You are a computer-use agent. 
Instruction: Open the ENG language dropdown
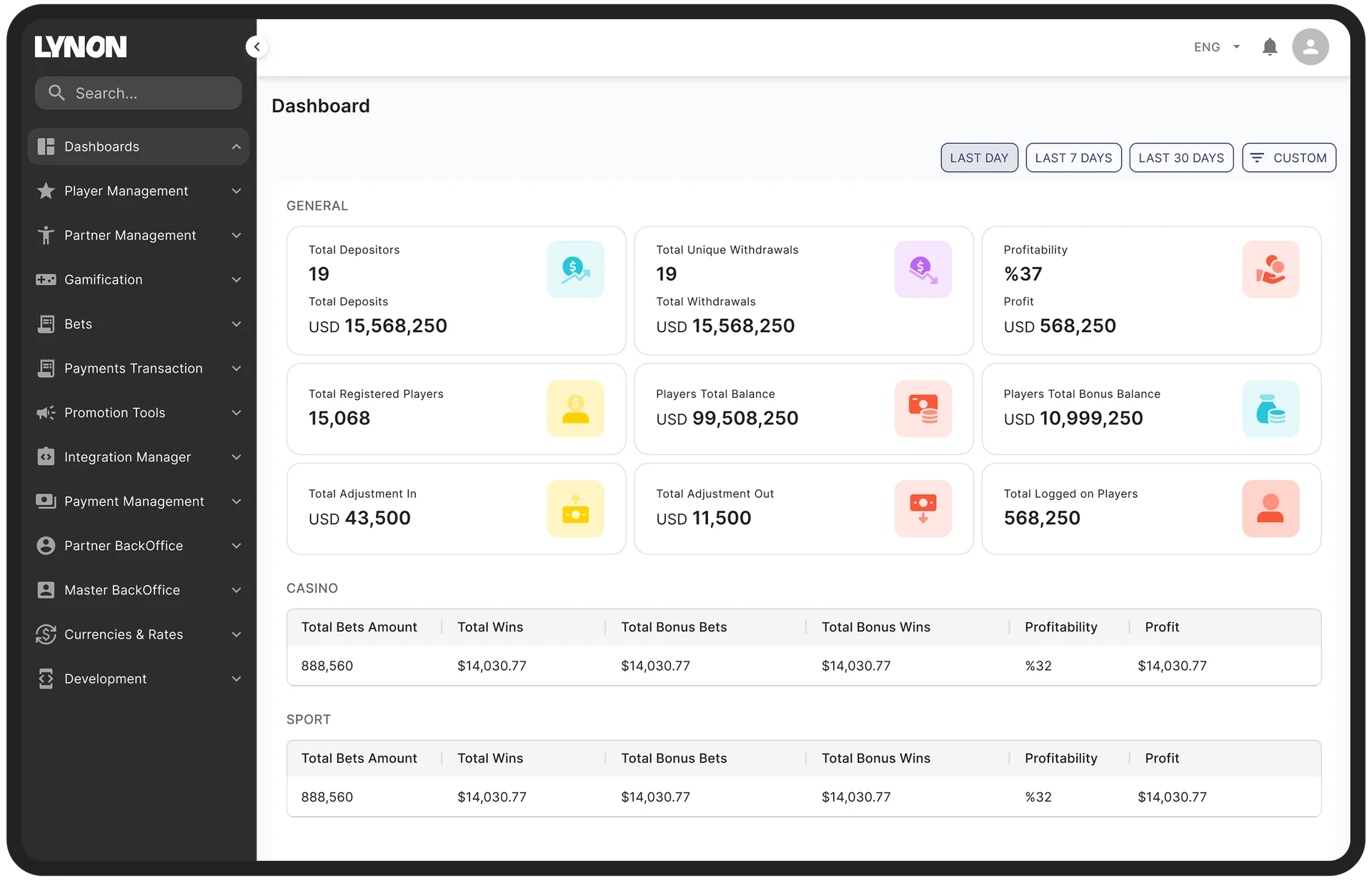(1216, 47)
